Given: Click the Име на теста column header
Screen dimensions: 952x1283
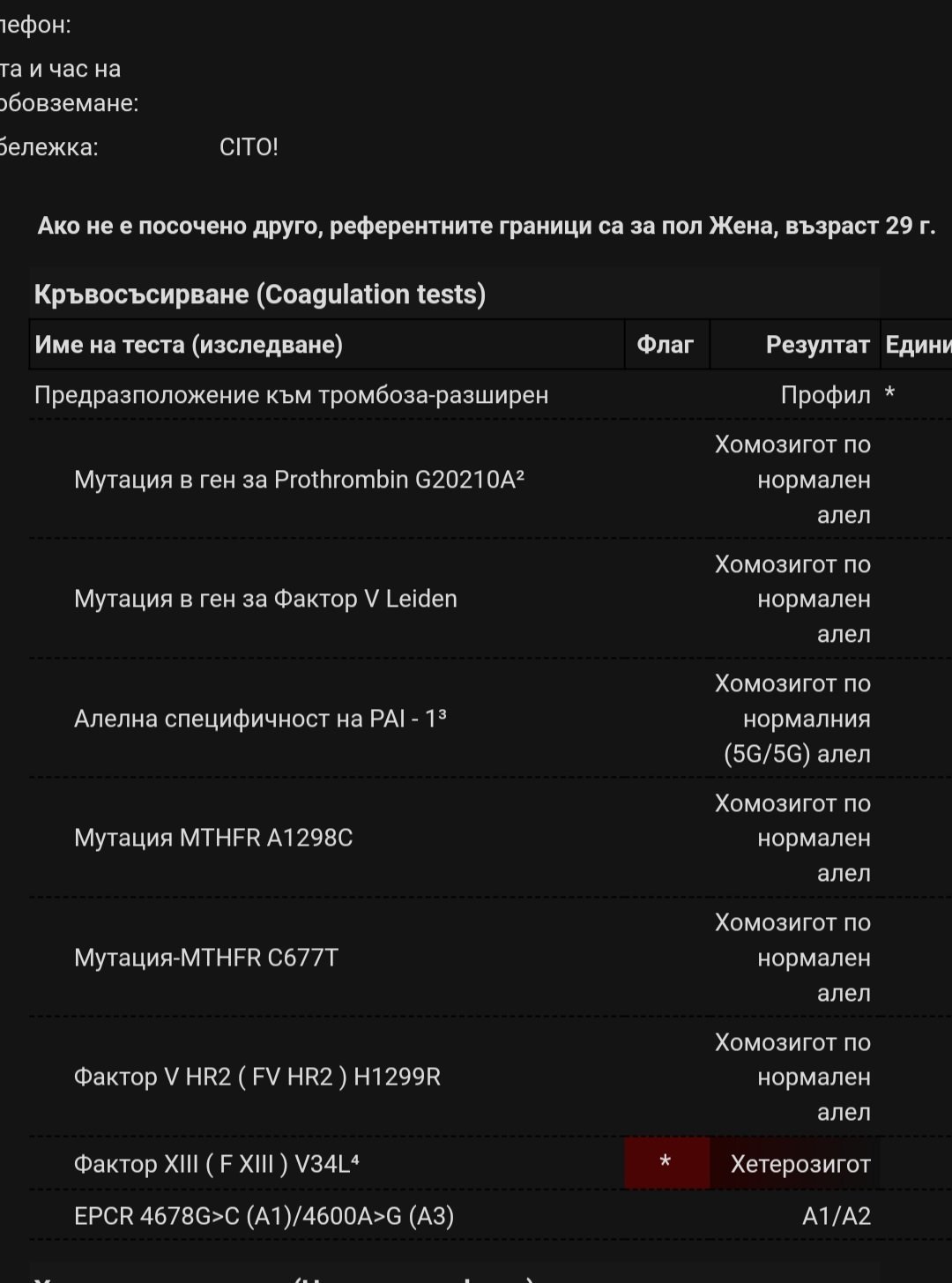Looking at the screenshot, I should pos(189,344).
